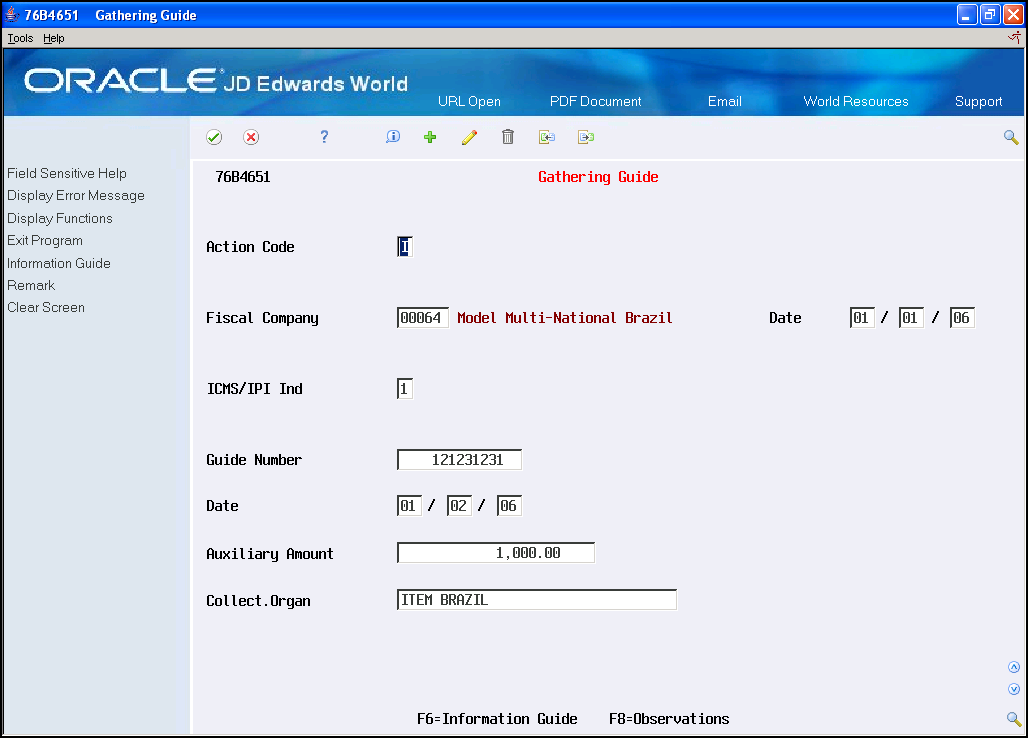This screenshot has height=738, width=1028.
Task: Select Display Error Message option
Action: pos(76,196)
